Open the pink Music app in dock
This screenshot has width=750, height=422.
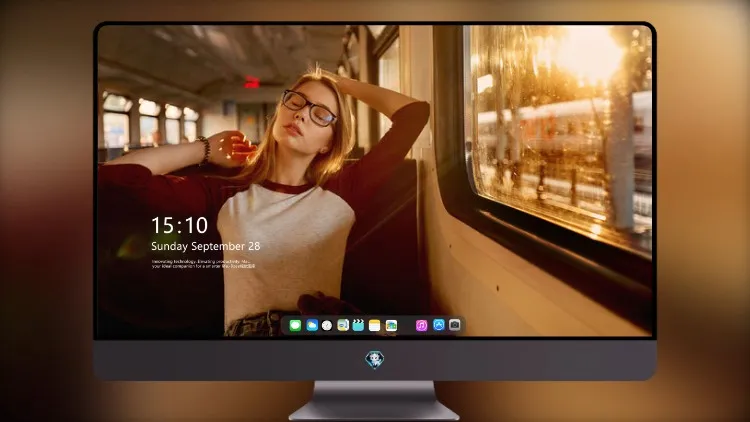pyautogui.click(x=421, y=325)
